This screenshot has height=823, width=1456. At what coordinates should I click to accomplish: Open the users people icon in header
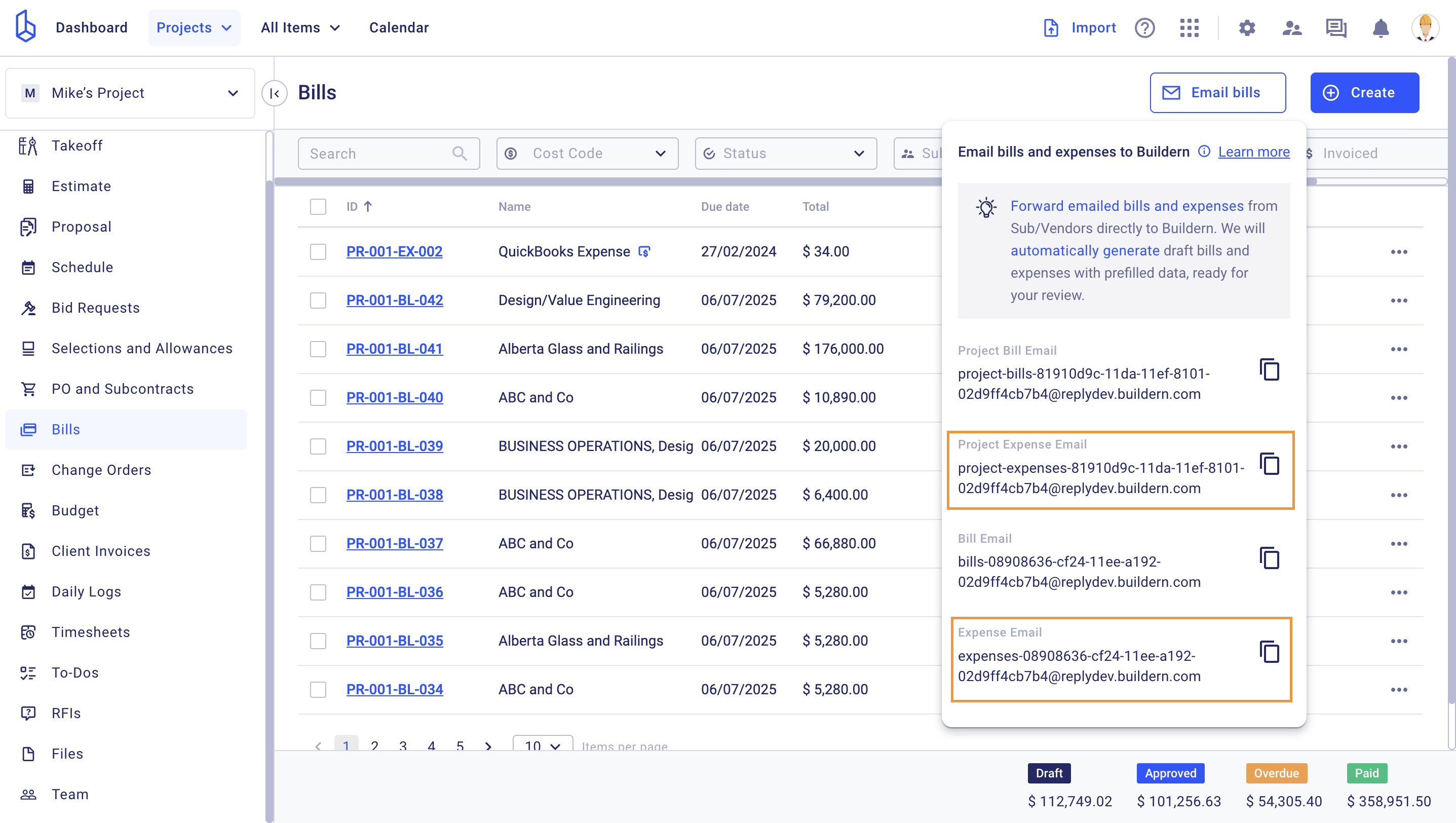point(1291,28)
